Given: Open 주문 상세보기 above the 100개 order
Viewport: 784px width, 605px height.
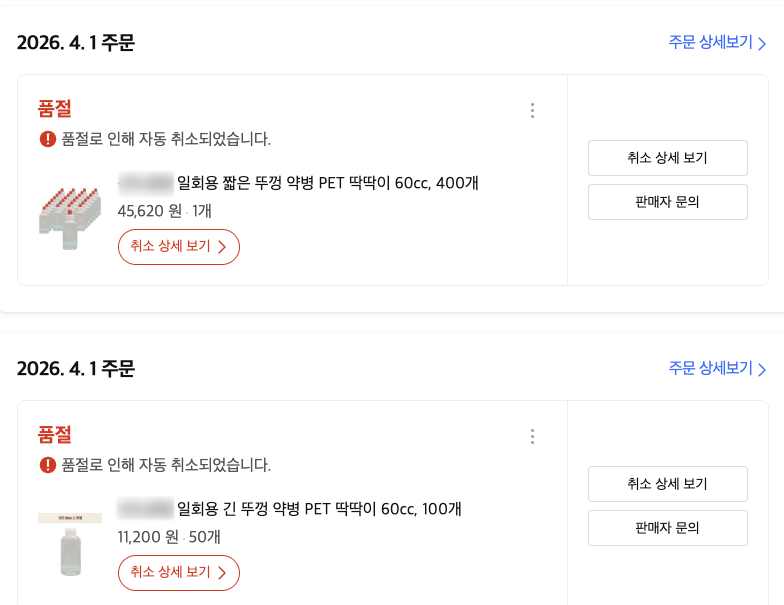Looking at the screenshot, I should point(717,369).
